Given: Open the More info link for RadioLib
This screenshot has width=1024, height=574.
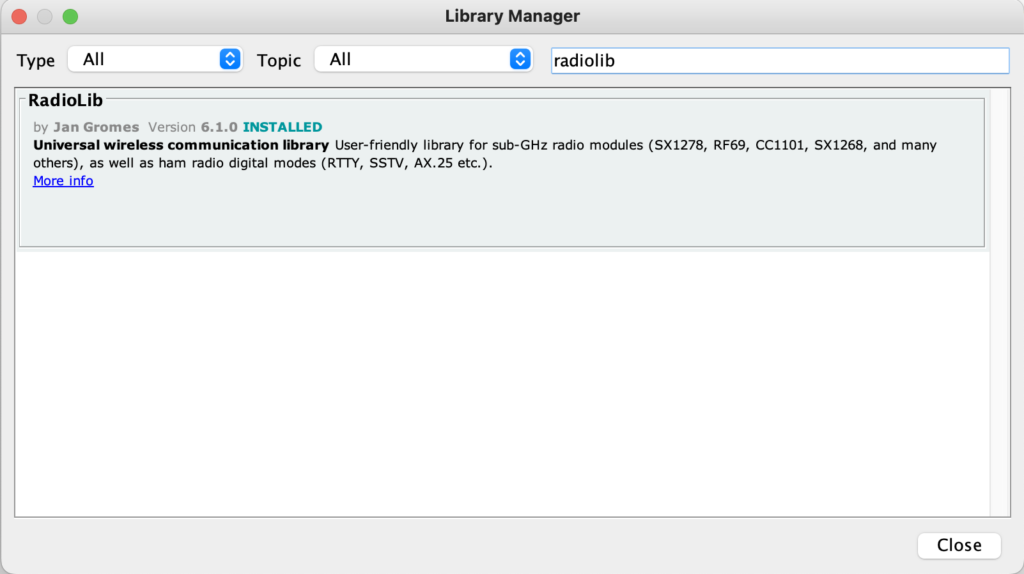Looking at the screenshot, I should pos(63,181).
